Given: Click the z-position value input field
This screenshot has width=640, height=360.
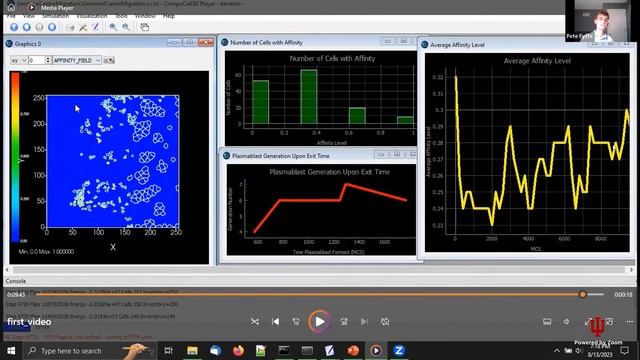Looking at the screenshot, I should (36, 60).
